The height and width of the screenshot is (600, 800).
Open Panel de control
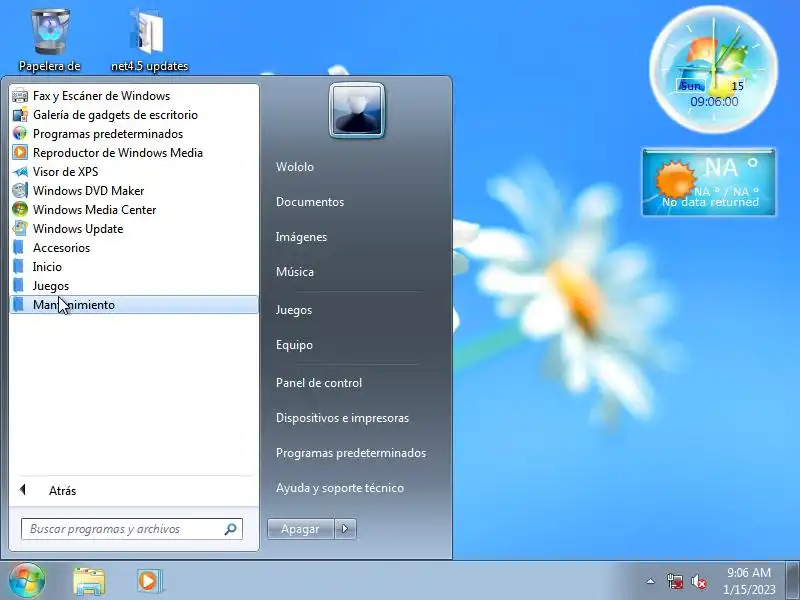click(319, 383)
